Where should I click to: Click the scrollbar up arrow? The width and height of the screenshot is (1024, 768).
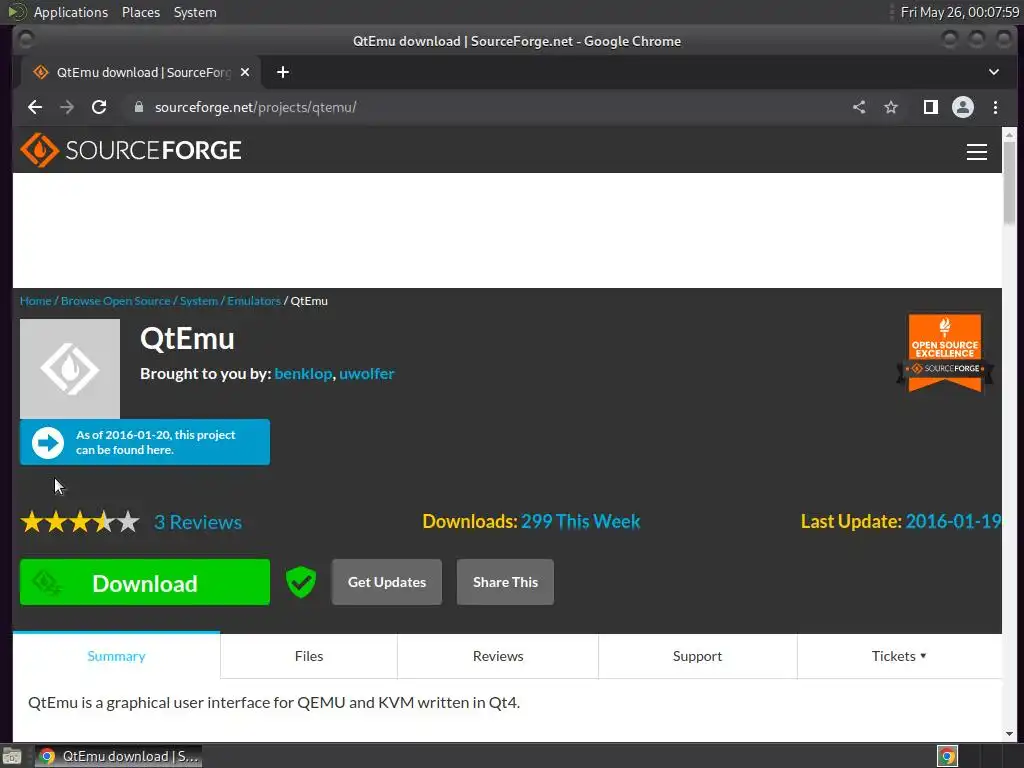[x=1009, y=134]
